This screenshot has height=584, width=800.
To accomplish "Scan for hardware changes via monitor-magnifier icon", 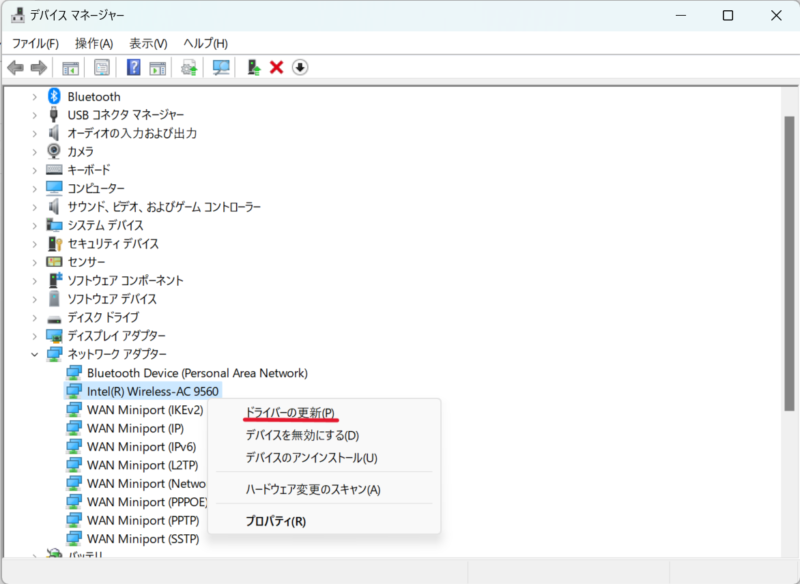I will pyautogui.click(x=221, y=67).
